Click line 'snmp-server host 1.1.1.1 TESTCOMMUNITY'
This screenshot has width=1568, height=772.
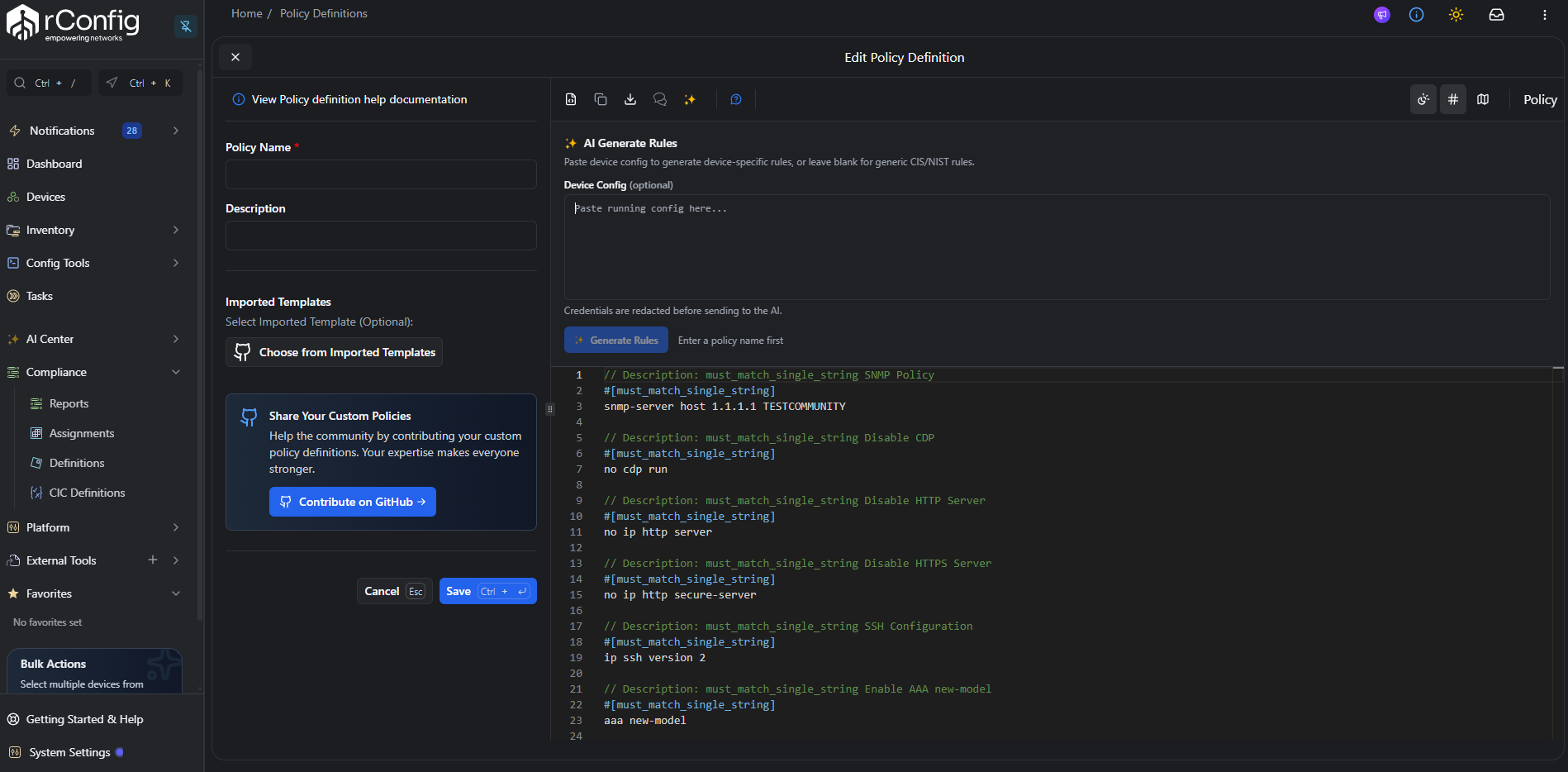[725, 407]
